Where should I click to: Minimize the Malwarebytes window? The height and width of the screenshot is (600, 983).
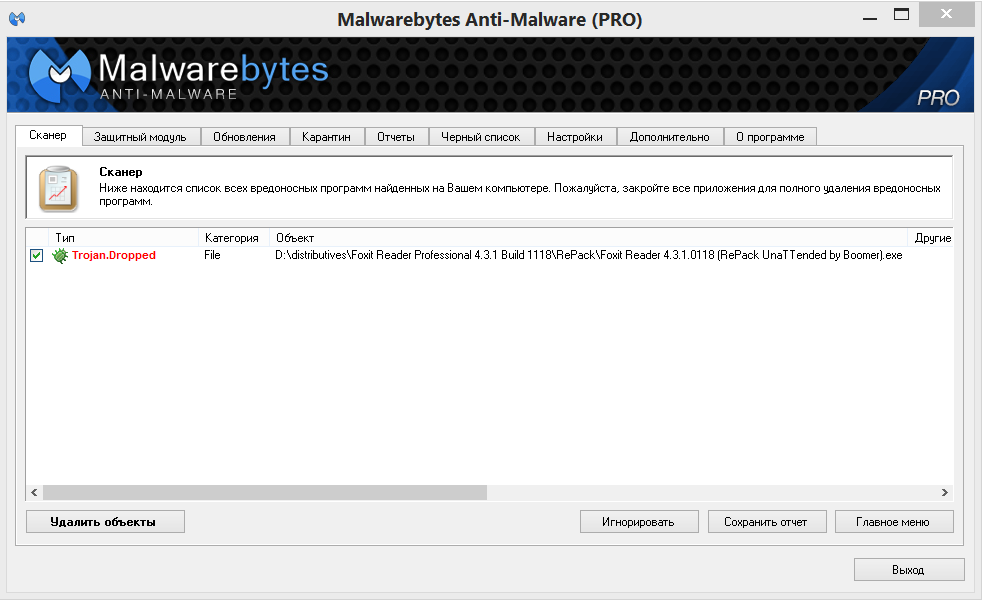[870, 17]
